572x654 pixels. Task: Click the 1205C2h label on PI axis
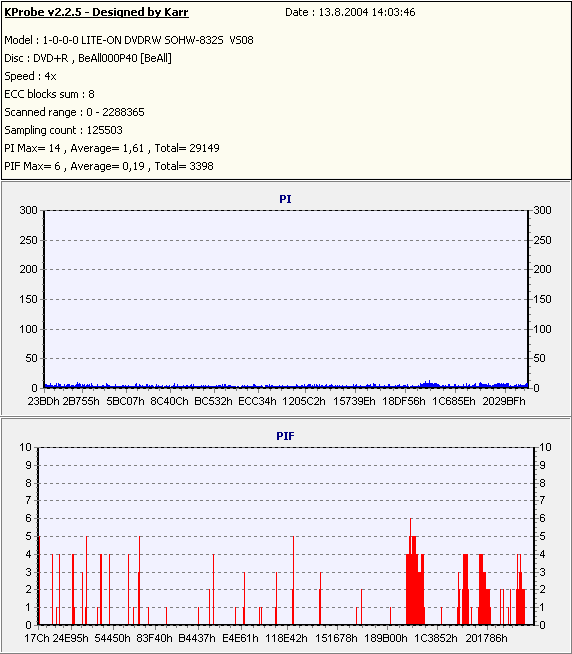click(x=304, y=401)
